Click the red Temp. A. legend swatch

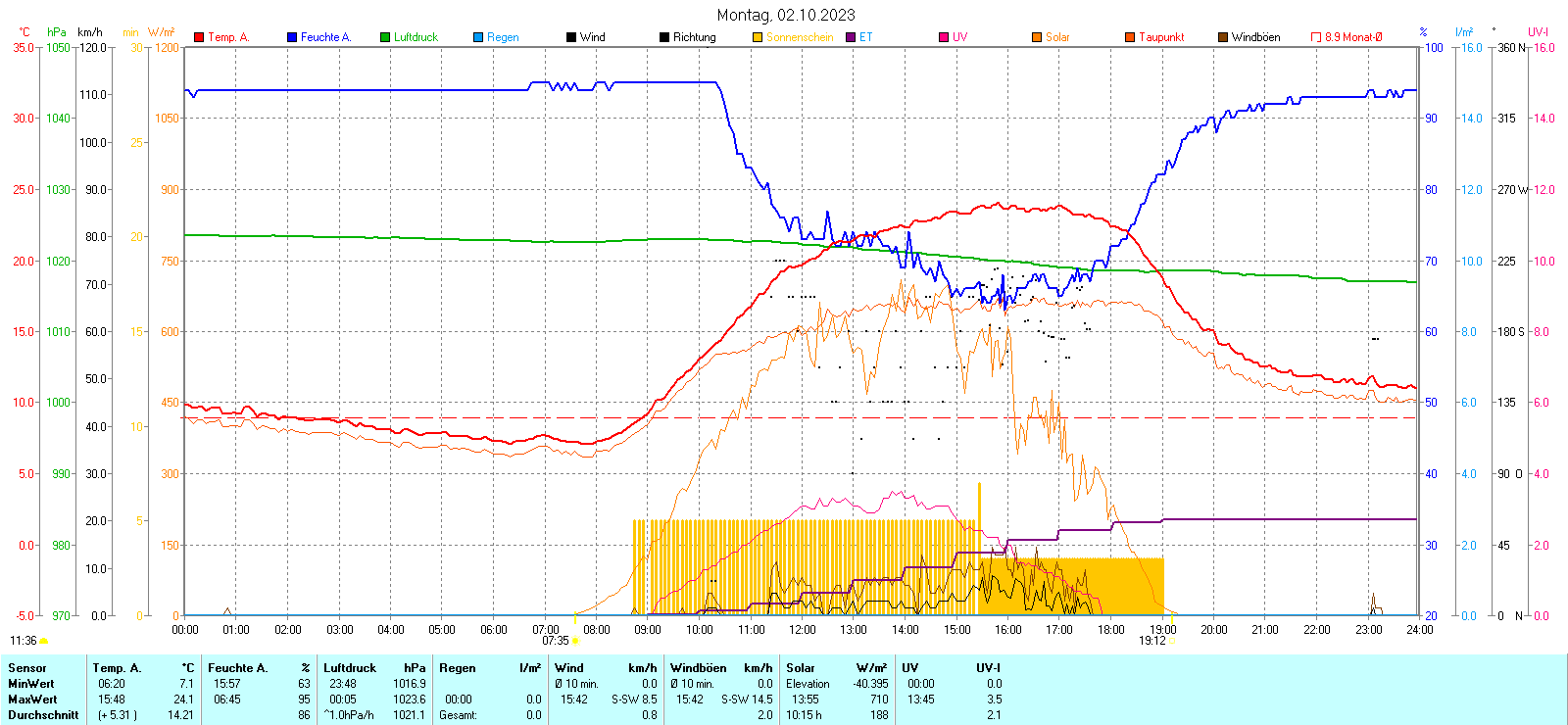(199, 37)
